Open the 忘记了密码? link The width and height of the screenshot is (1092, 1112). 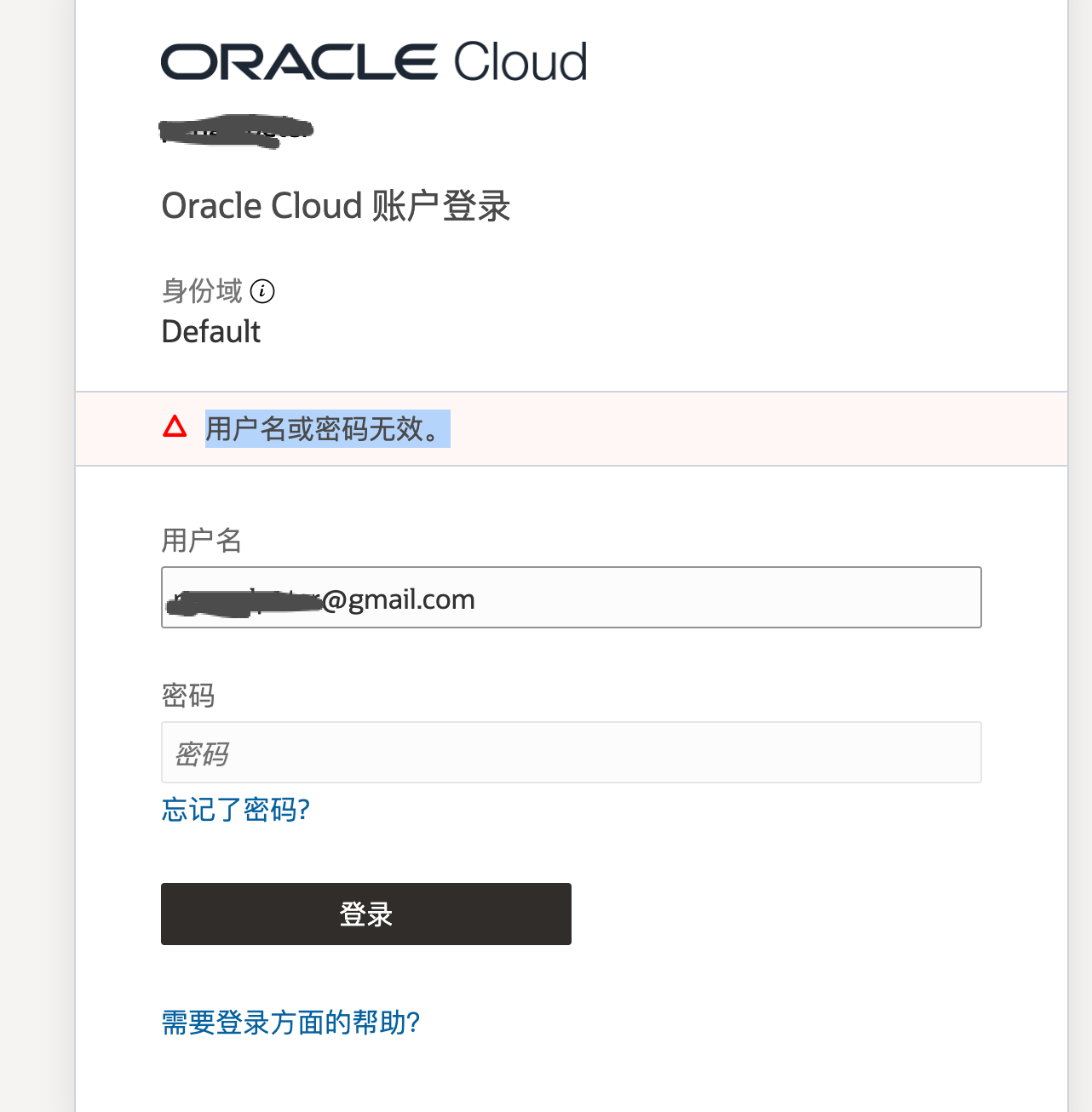click(236, 809)
